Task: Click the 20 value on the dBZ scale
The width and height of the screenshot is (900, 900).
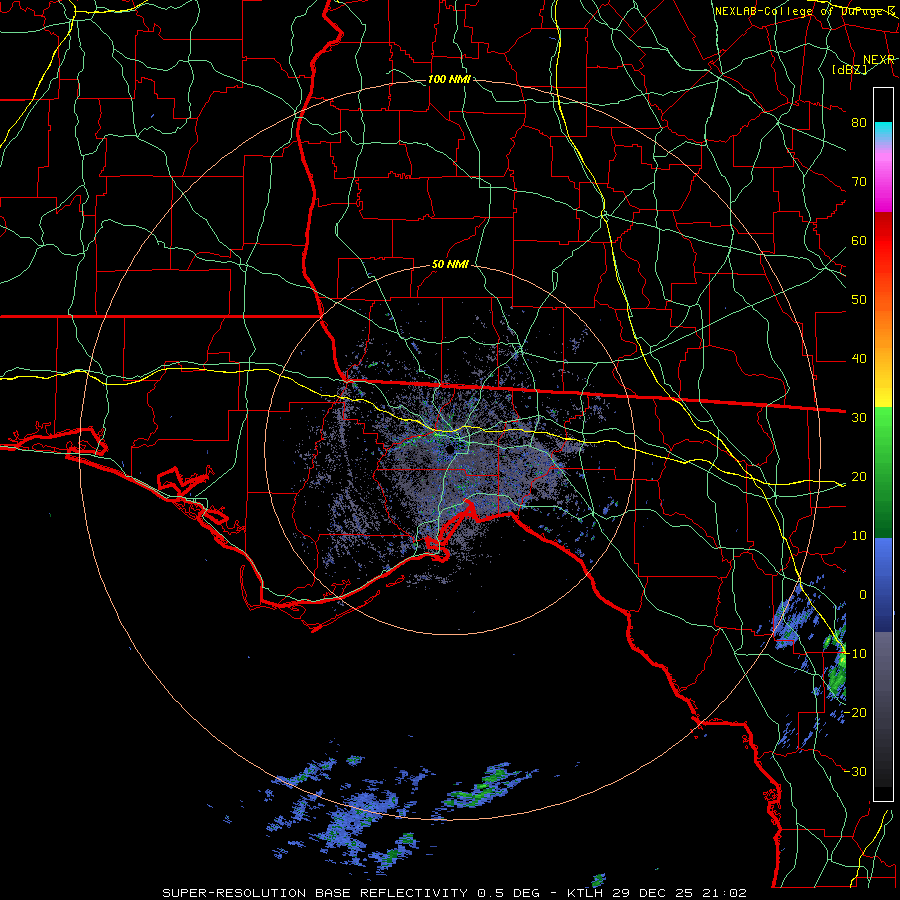Action: (859, 477)
